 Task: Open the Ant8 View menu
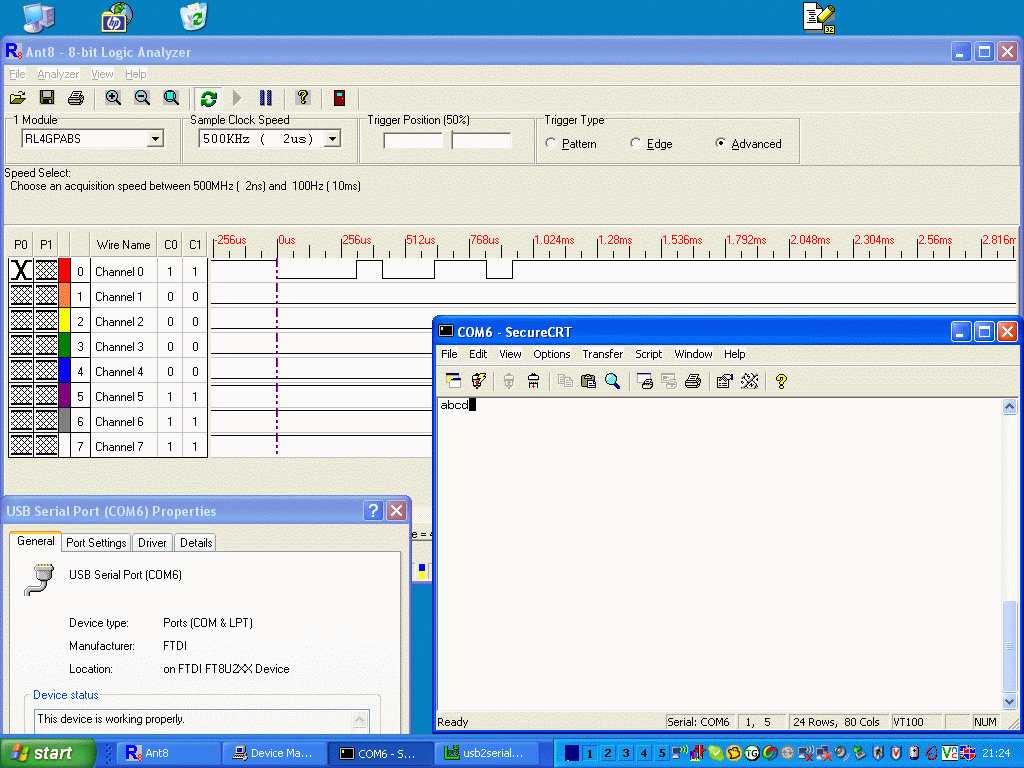tap(102, 74)
